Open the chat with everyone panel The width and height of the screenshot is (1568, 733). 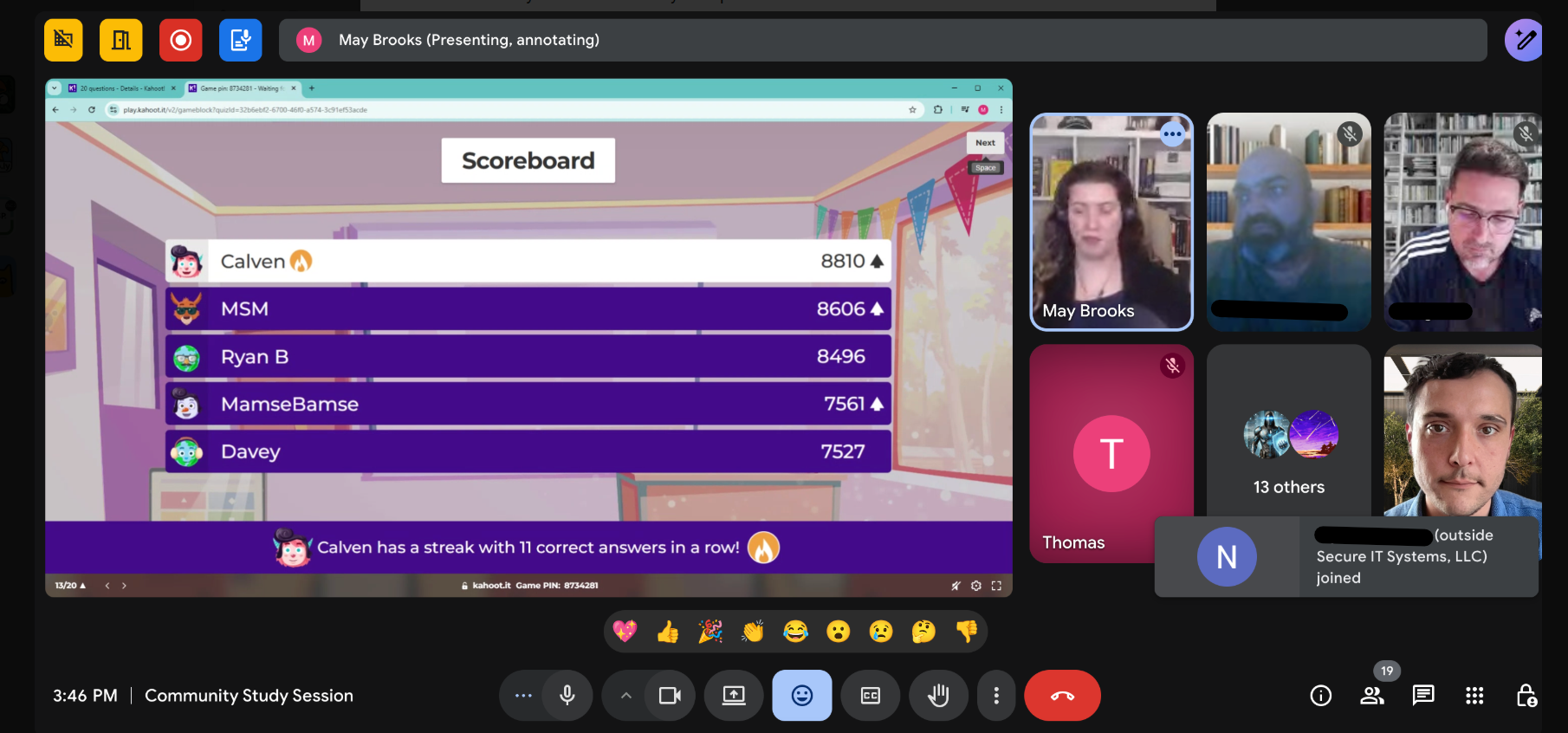coord(1423,695)
